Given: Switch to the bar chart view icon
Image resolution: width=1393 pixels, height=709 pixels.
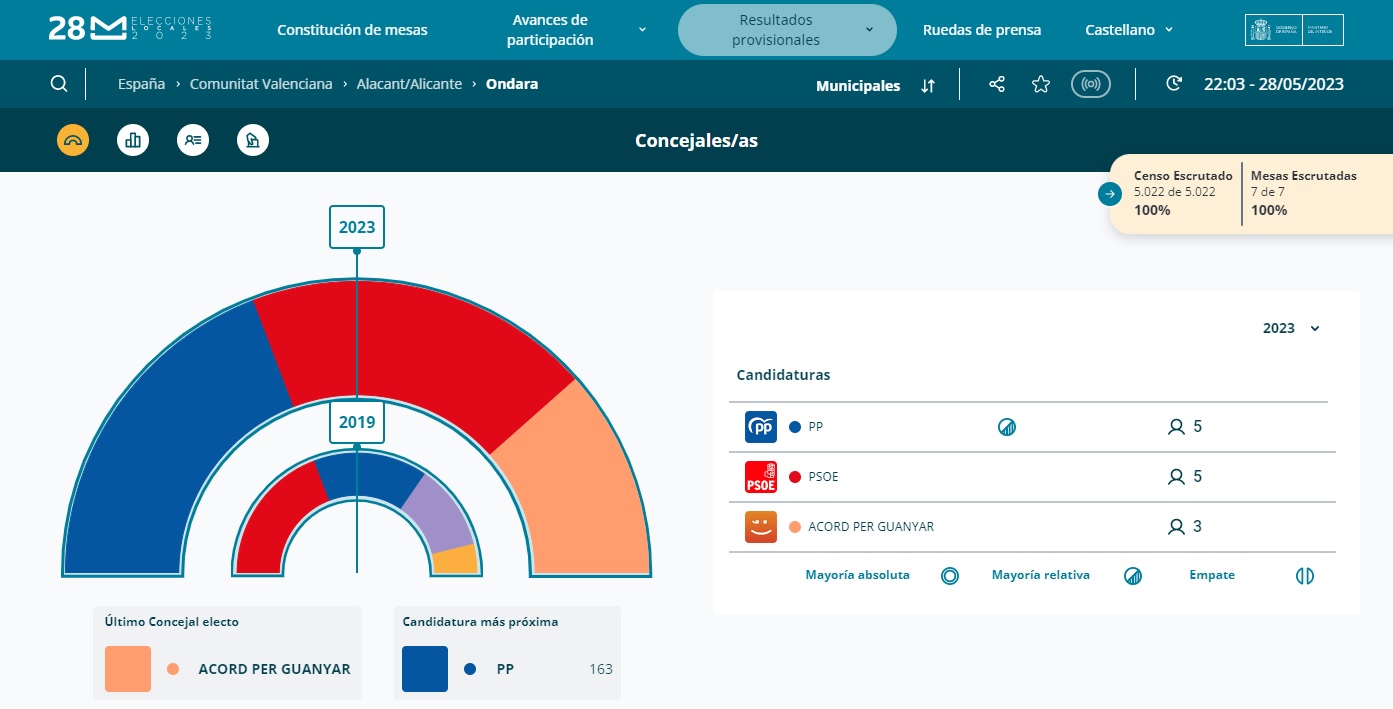Looking at the screenshot, I should (x=133, y=141).
